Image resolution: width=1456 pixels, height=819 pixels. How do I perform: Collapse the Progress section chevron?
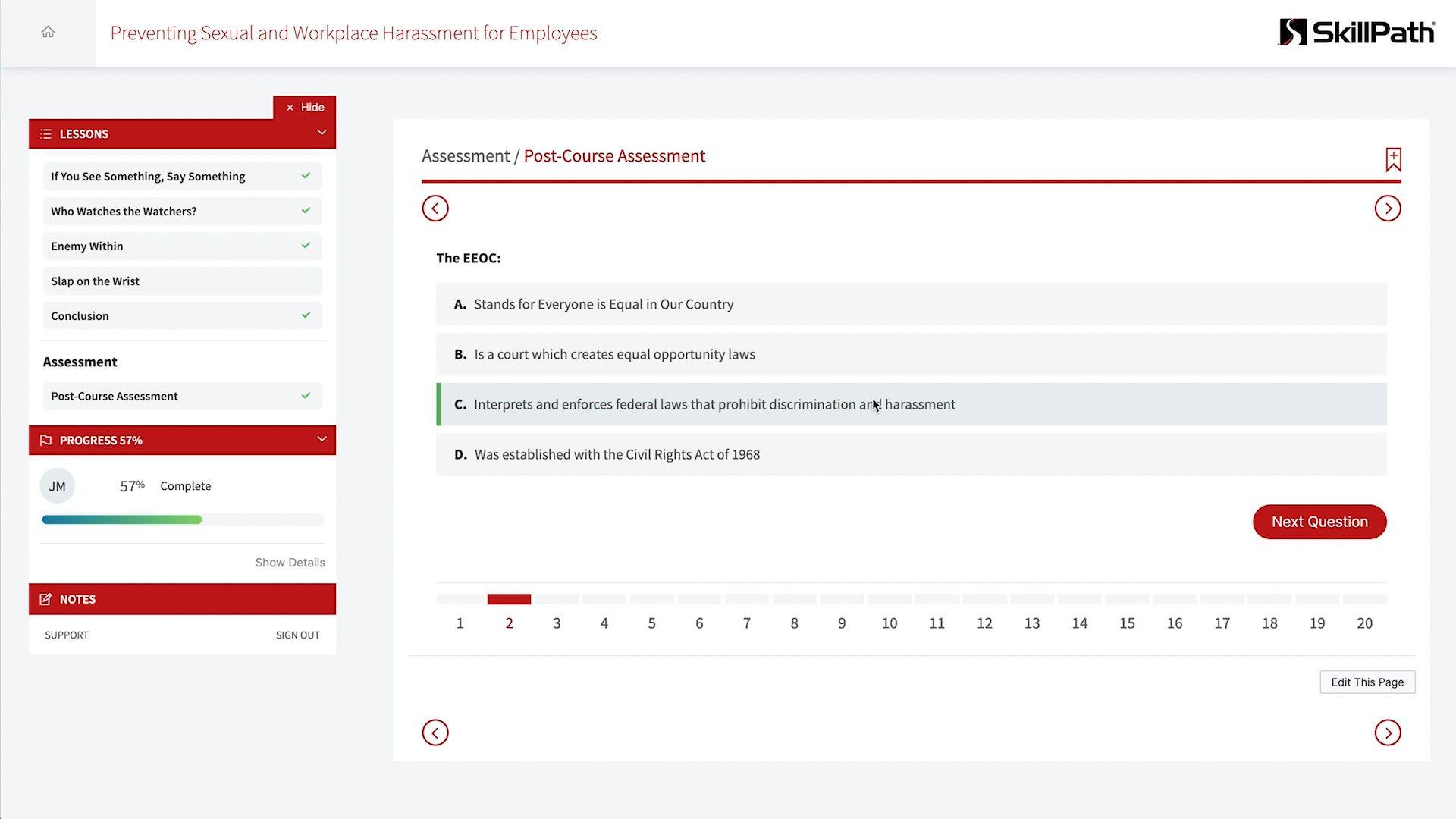point(322,440)
